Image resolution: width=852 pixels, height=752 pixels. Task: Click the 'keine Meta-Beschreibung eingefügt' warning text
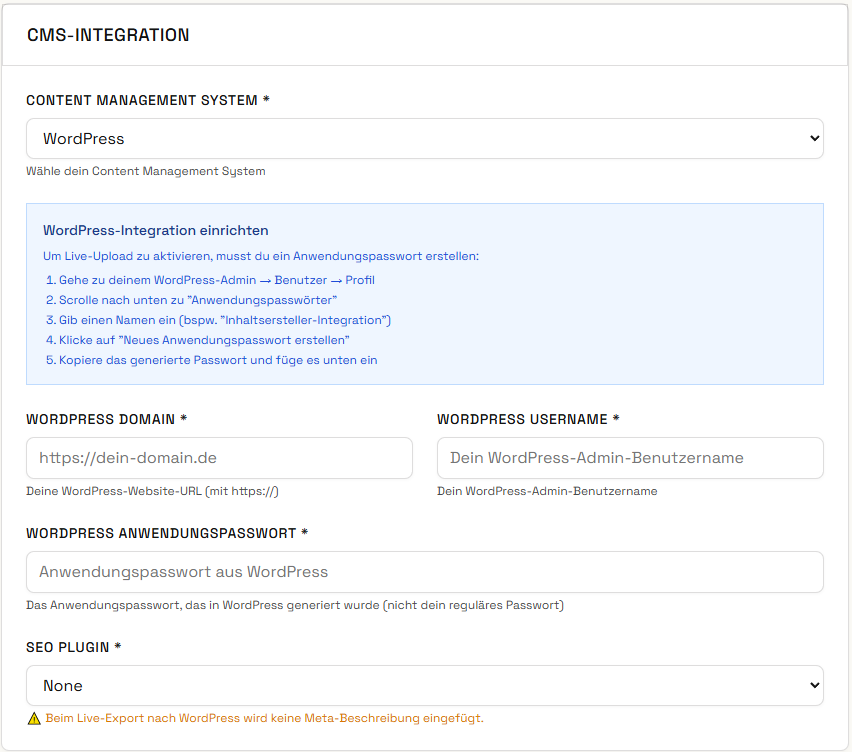[x=264, y=718]
